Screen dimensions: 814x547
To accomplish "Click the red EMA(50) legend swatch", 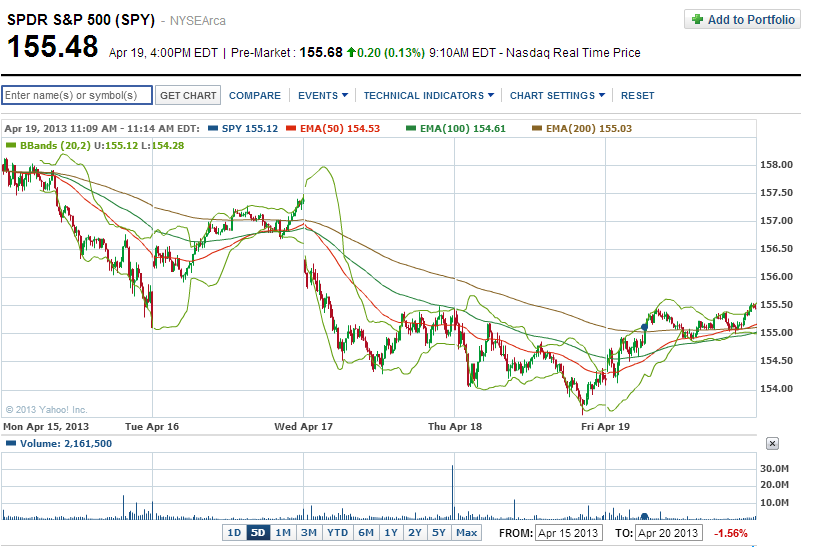I will (291, 129).
